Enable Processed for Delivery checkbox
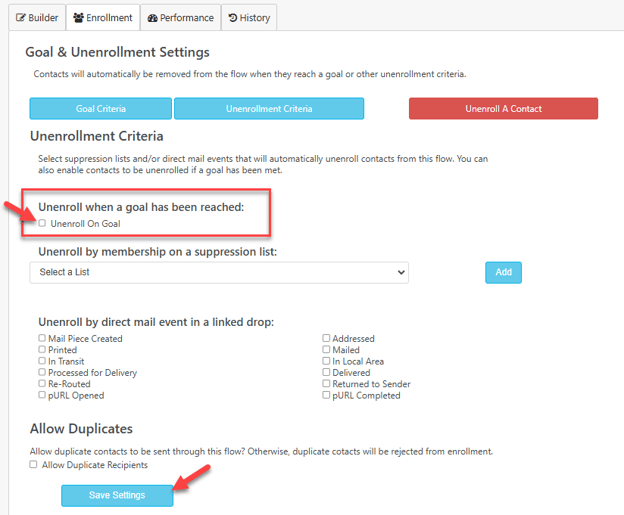Viewport: 624px width, 515px height. click(x=42, y=372)
